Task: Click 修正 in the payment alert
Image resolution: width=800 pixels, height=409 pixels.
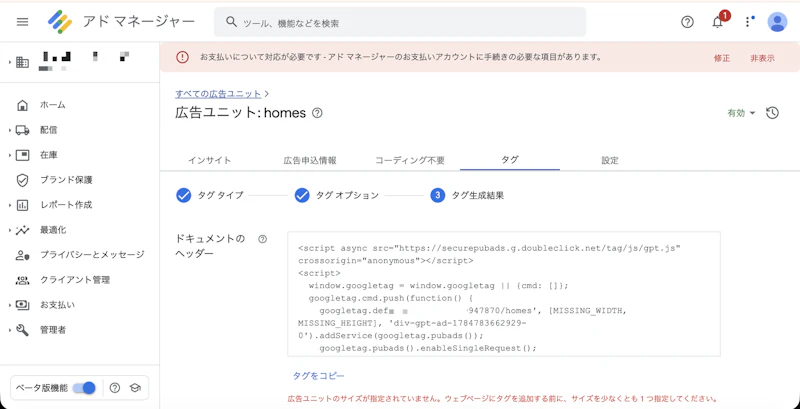Action: tap(722, 58)
